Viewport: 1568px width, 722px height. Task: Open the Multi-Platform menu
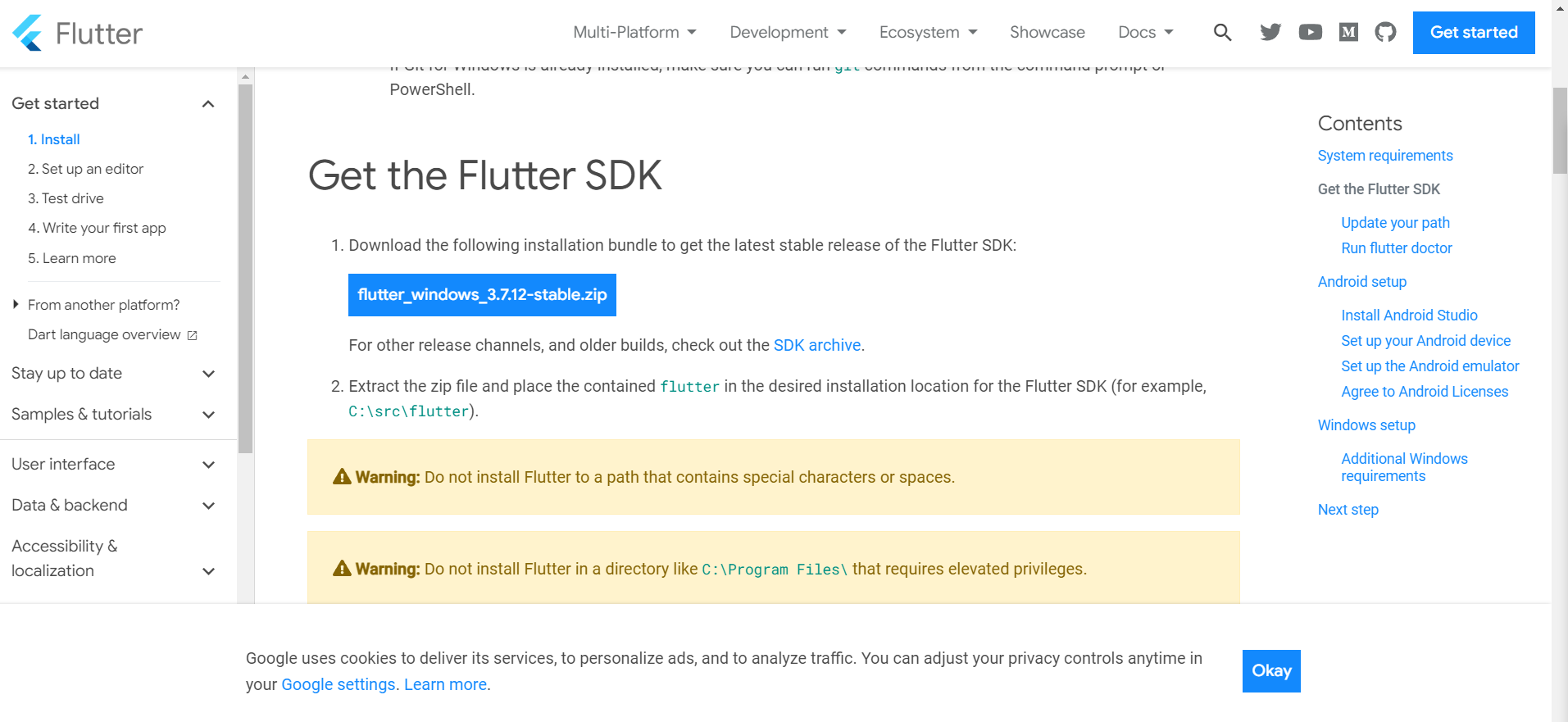634,32
